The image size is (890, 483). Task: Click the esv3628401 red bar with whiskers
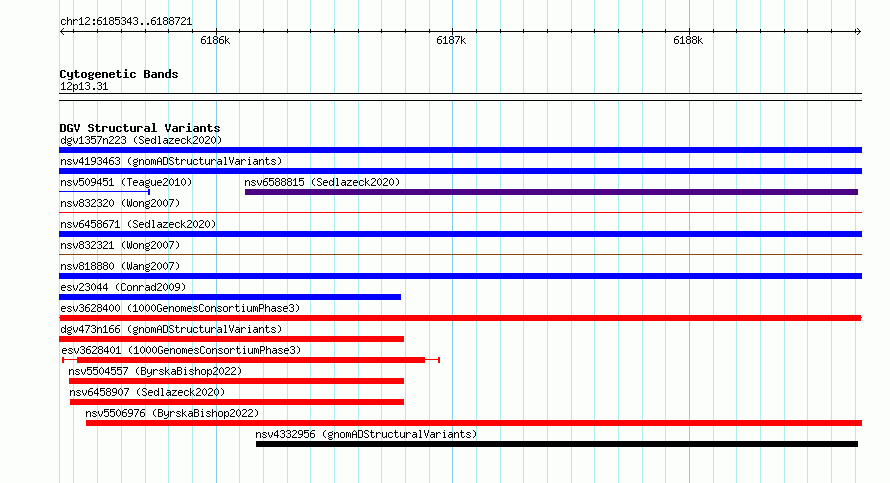(x=251, y=360)
